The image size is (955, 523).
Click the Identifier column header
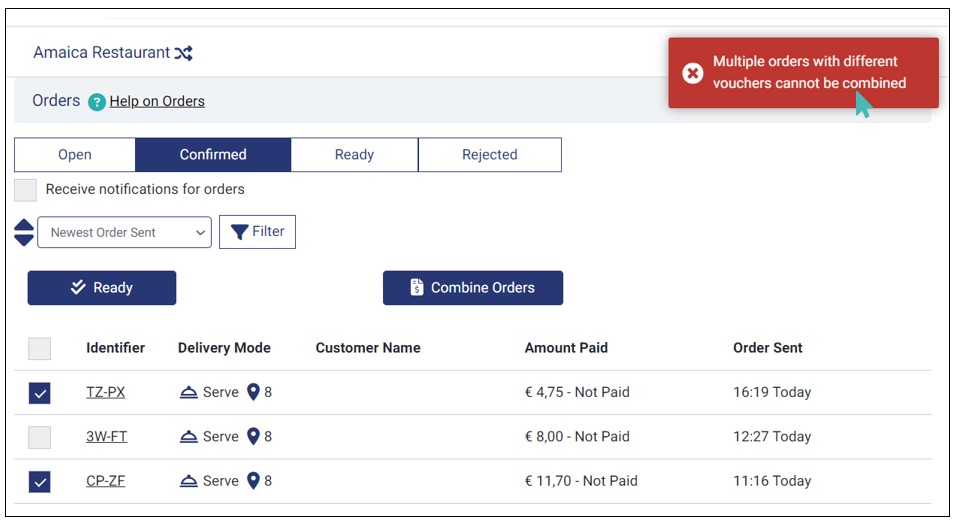116,348
